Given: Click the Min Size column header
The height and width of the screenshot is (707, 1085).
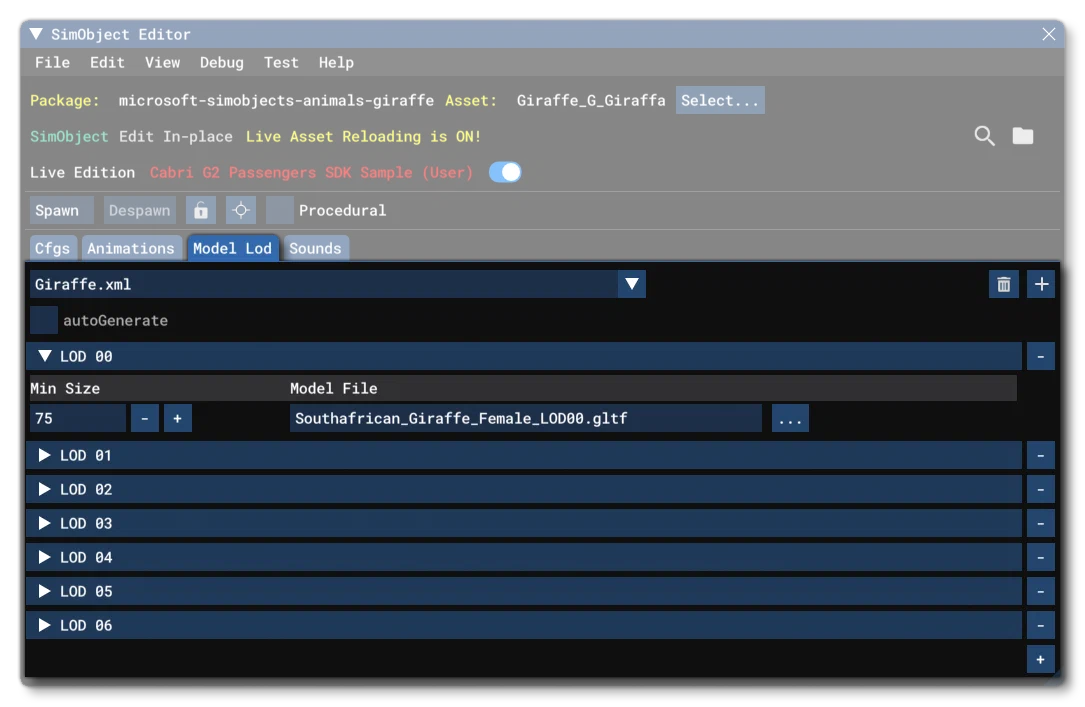Looking at the screenshot, I should 65,389.
